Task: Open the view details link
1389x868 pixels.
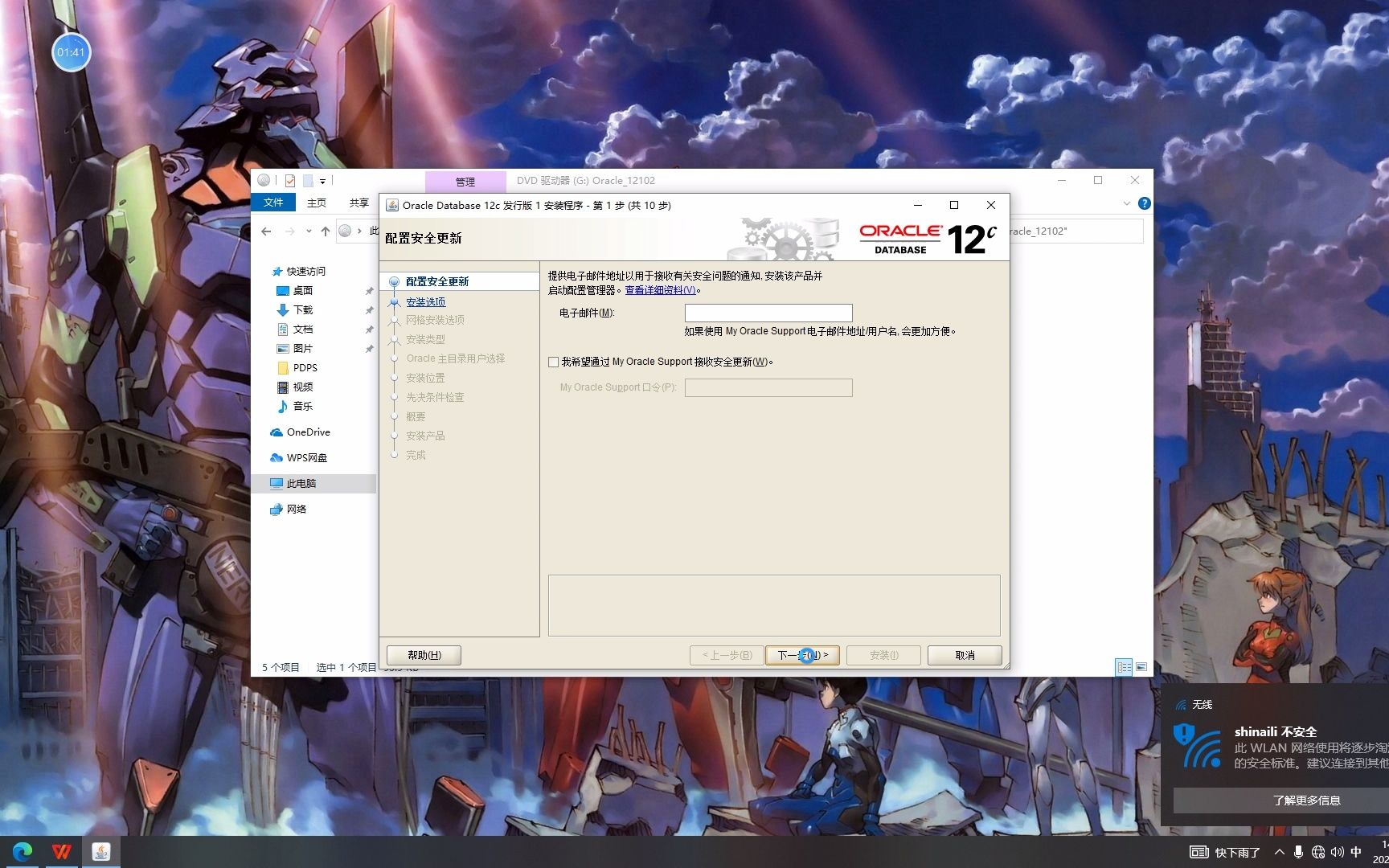Action: (661, 290)
